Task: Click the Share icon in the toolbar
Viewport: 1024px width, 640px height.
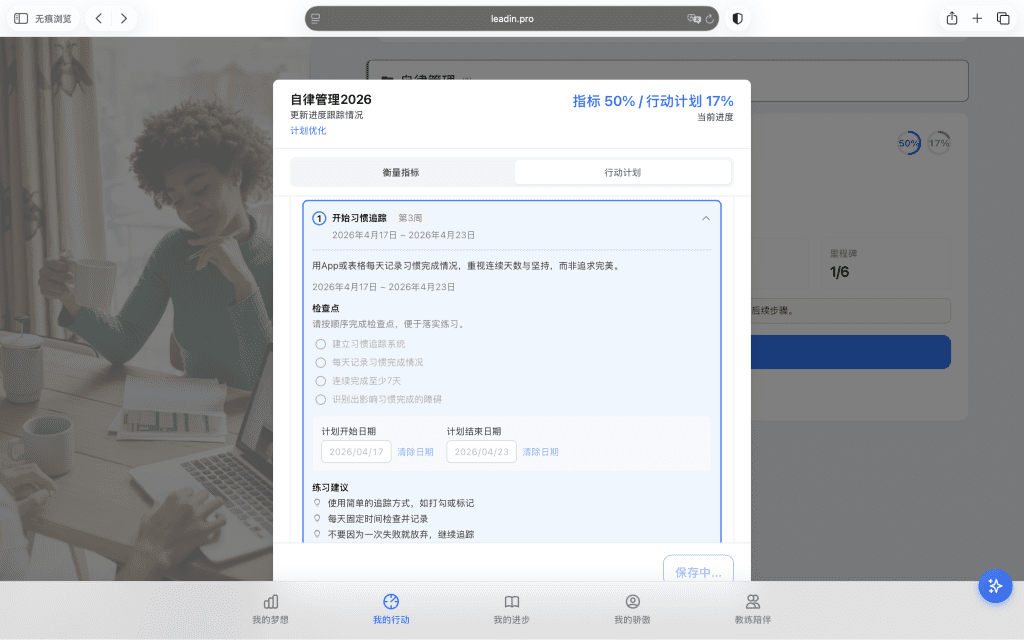Action: 951,18
